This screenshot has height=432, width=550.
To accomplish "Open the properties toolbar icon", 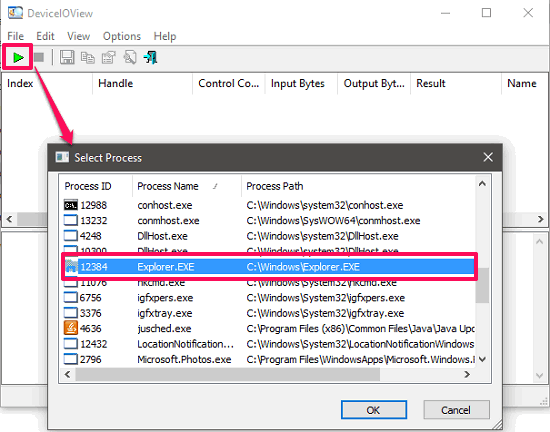I will pos(109,58).
